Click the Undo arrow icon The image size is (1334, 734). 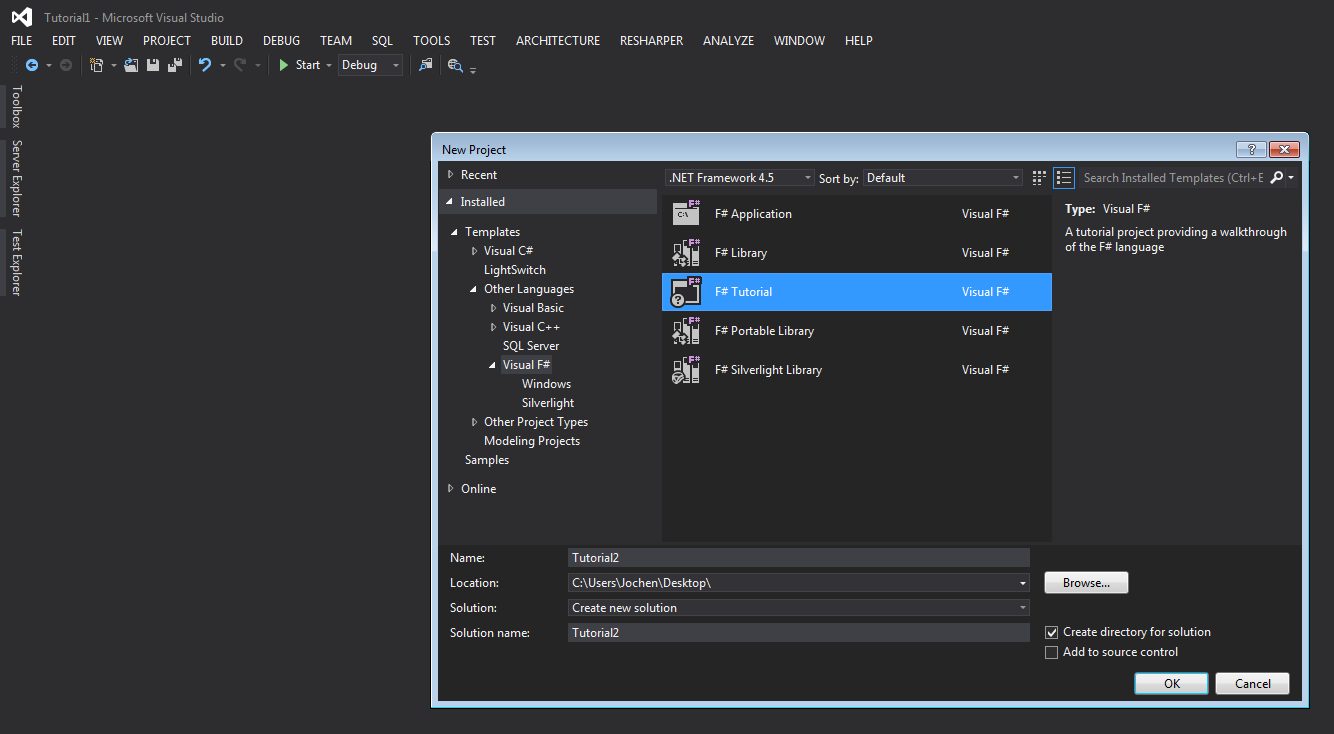tap(205, 65)
